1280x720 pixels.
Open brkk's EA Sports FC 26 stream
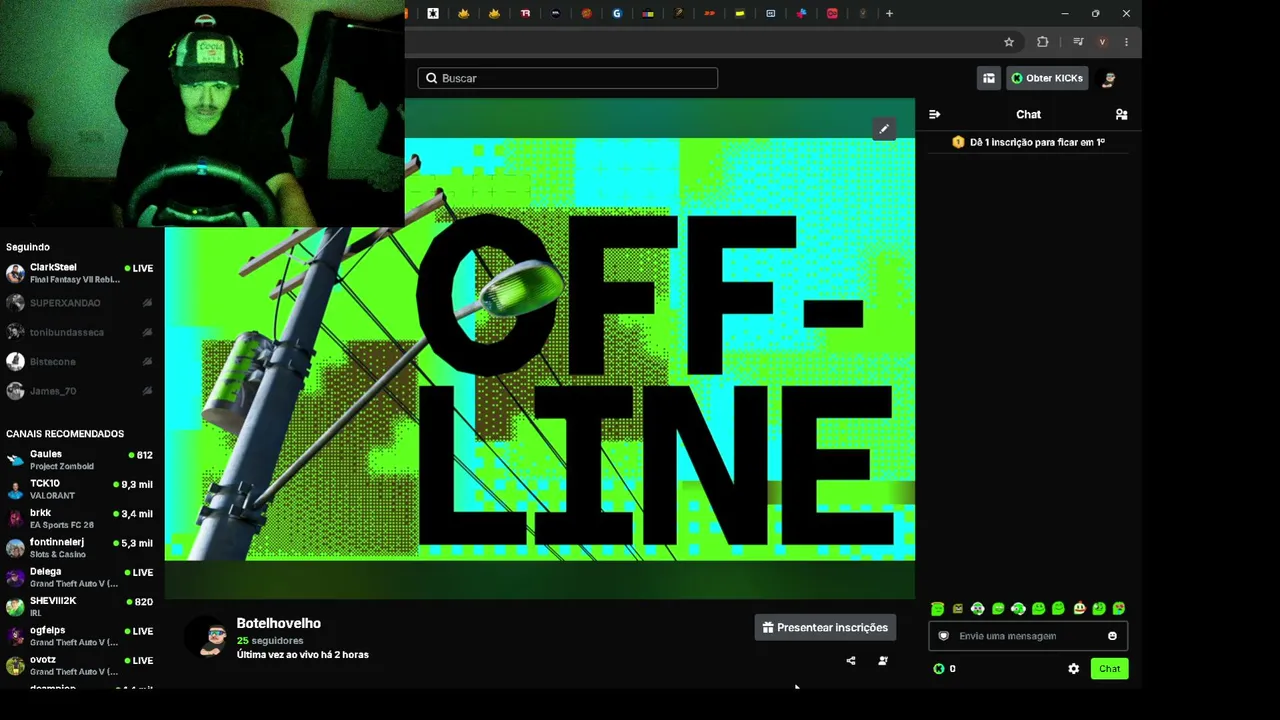pyautogui.click(x=80, y=518)
